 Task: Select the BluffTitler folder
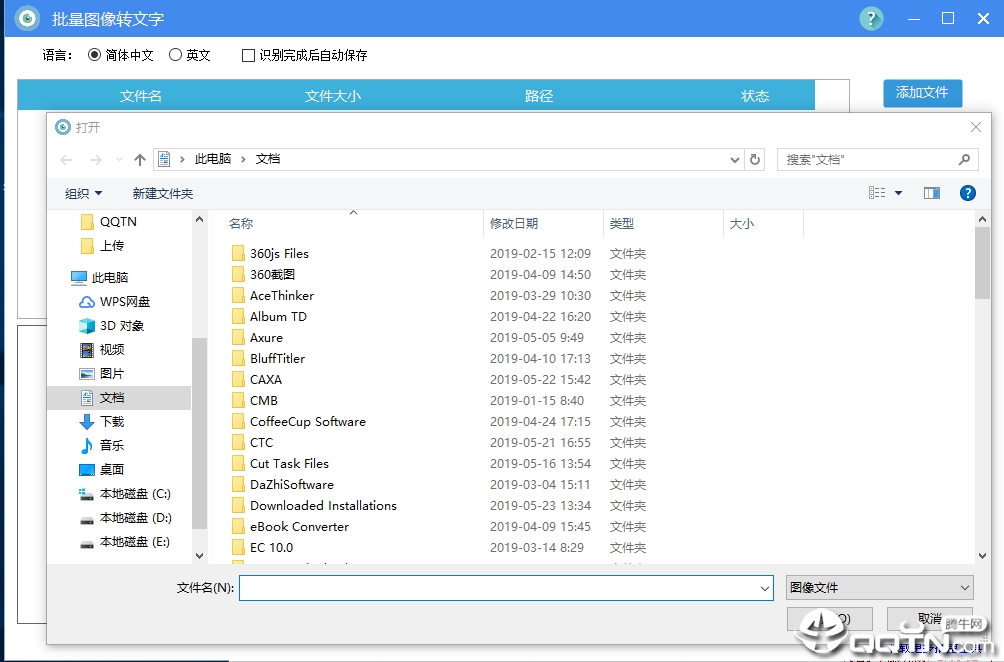pos(277,359)
